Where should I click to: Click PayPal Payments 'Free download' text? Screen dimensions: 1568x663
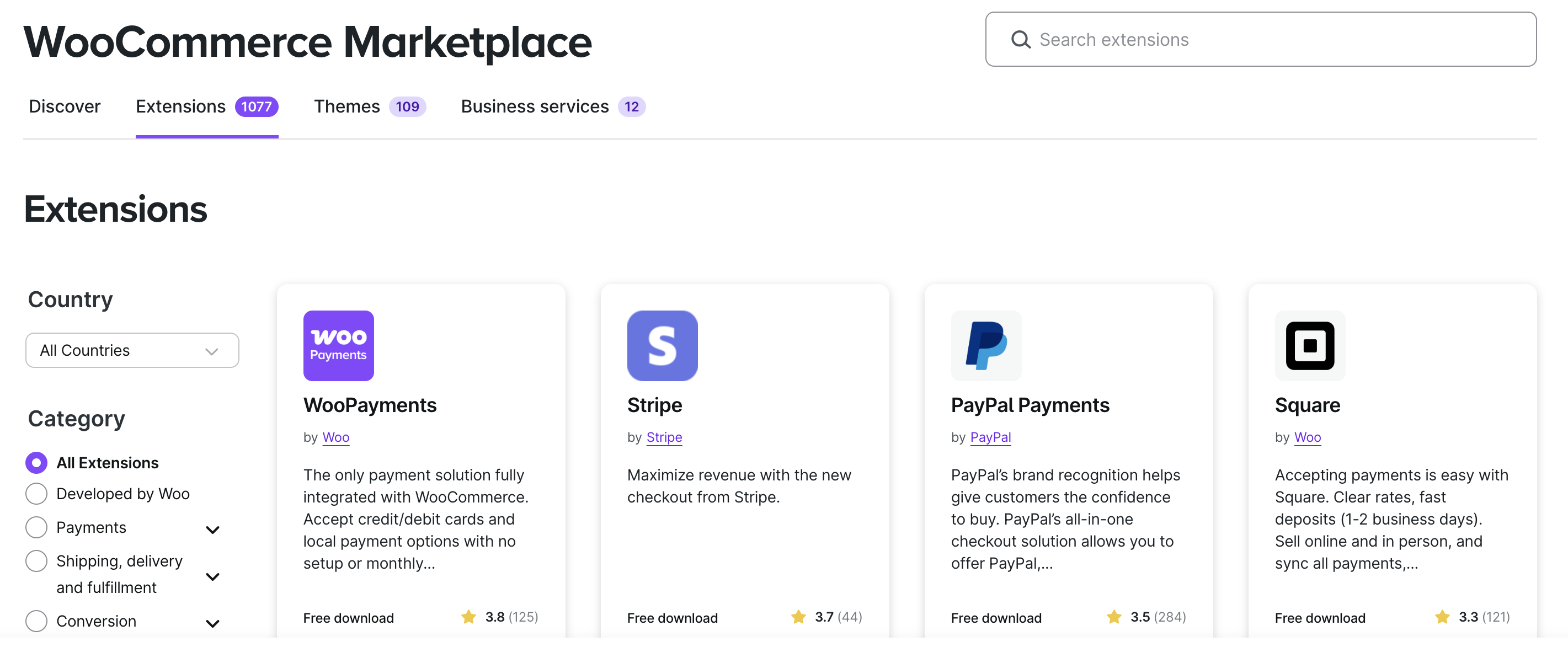point(996,618)
